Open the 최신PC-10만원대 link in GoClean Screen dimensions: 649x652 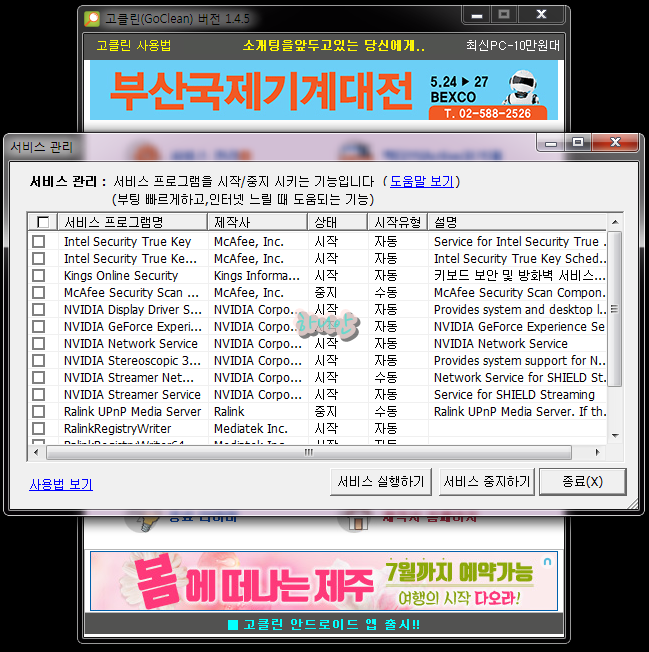[513, 45]
